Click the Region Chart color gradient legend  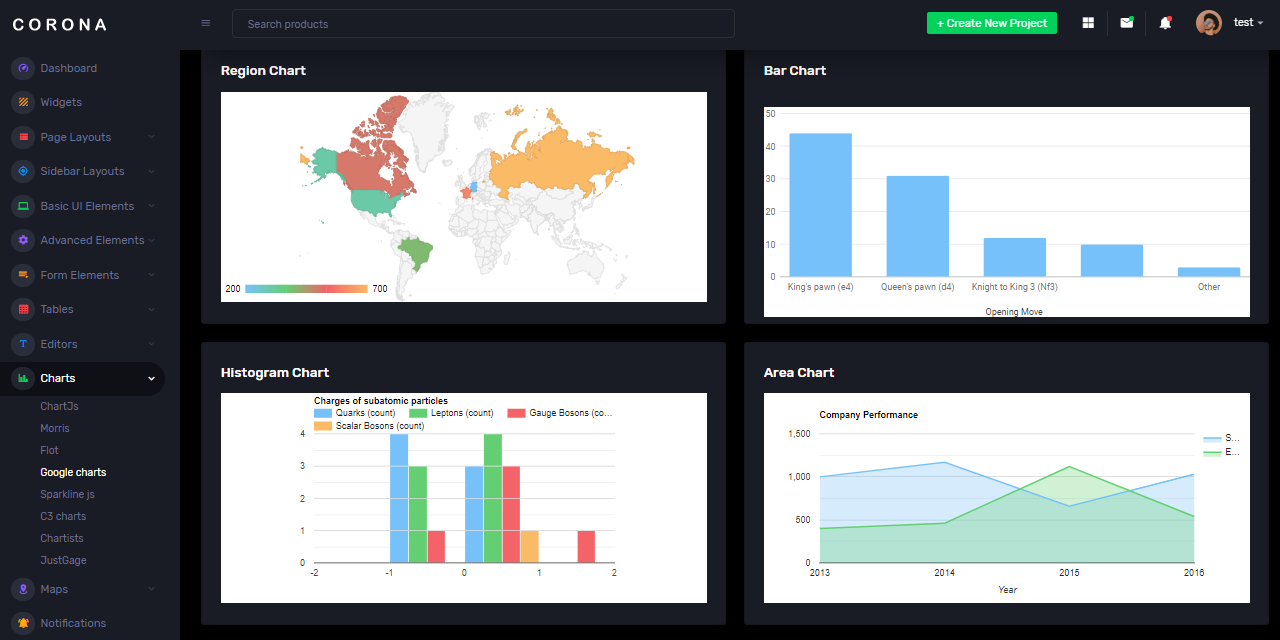306,288
